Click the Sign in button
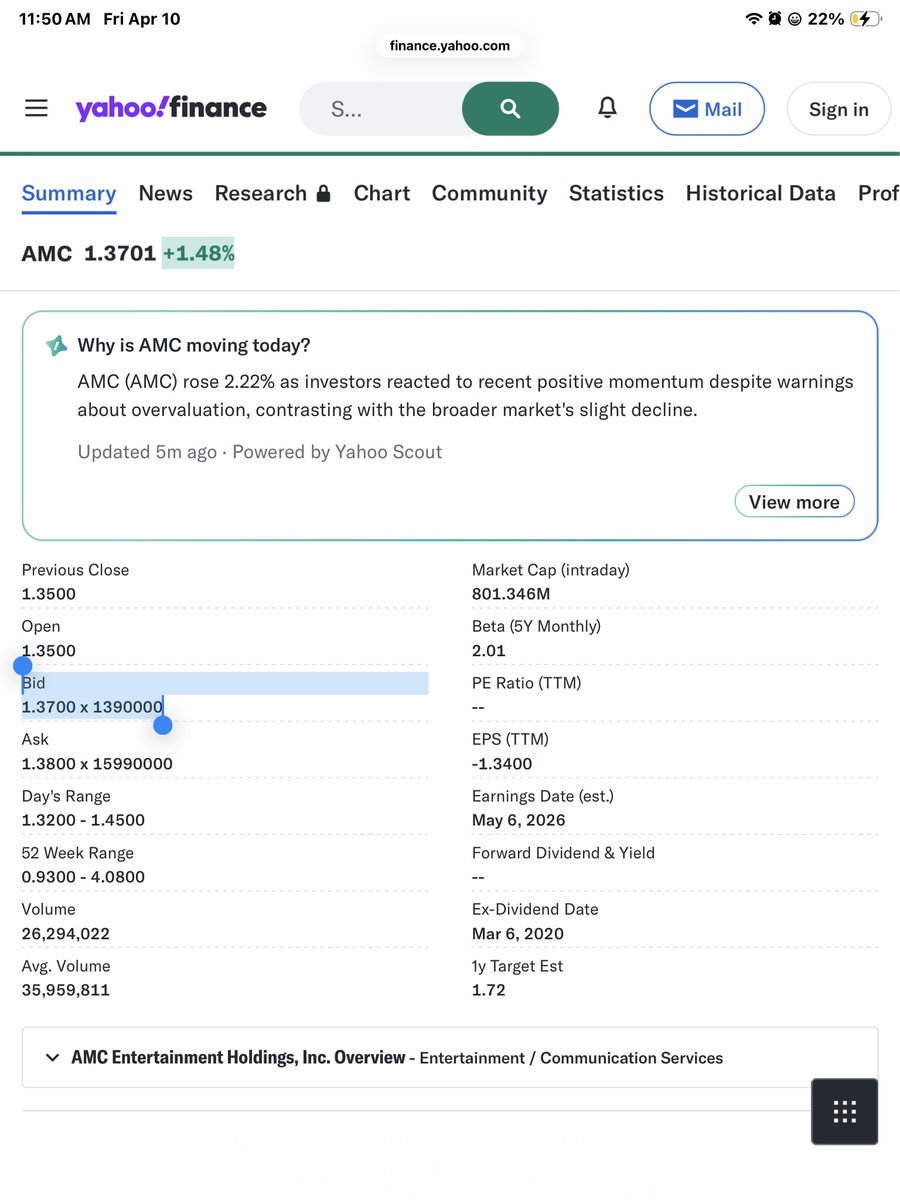The height and width of the screenshot is (1200, 900). point(838,109)
